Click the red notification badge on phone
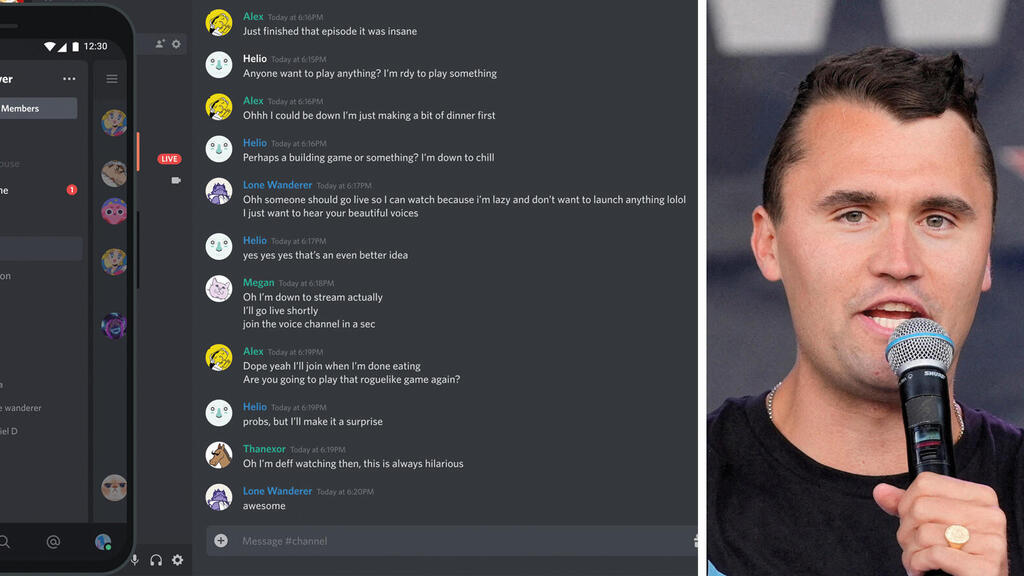The width and height of the screenshot is (1024, 576). point(72,190)
